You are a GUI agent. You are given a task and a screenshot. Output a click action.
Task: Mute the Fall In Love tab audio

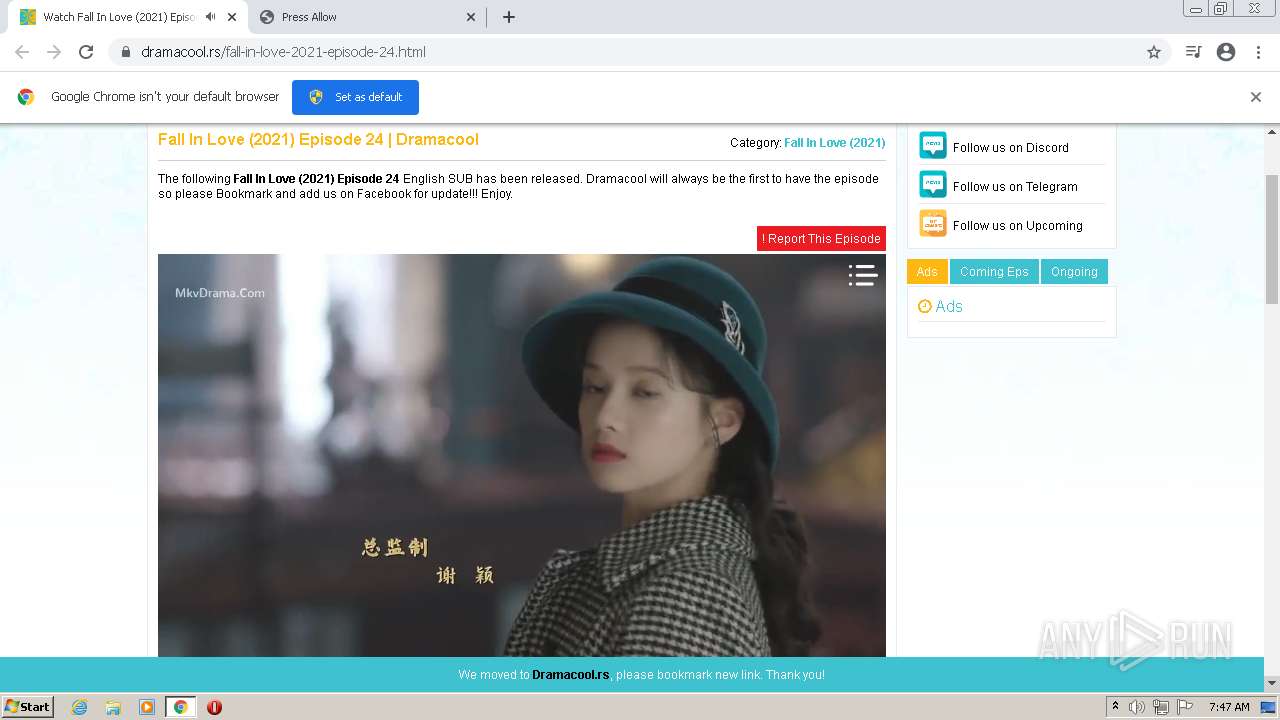[210, 17]
